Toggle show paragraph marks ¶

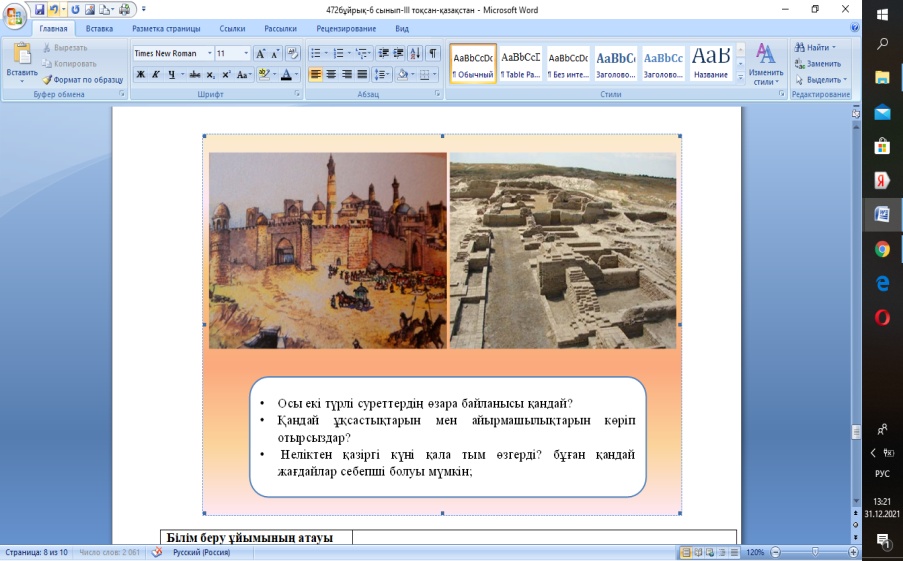tap(432, 53)
